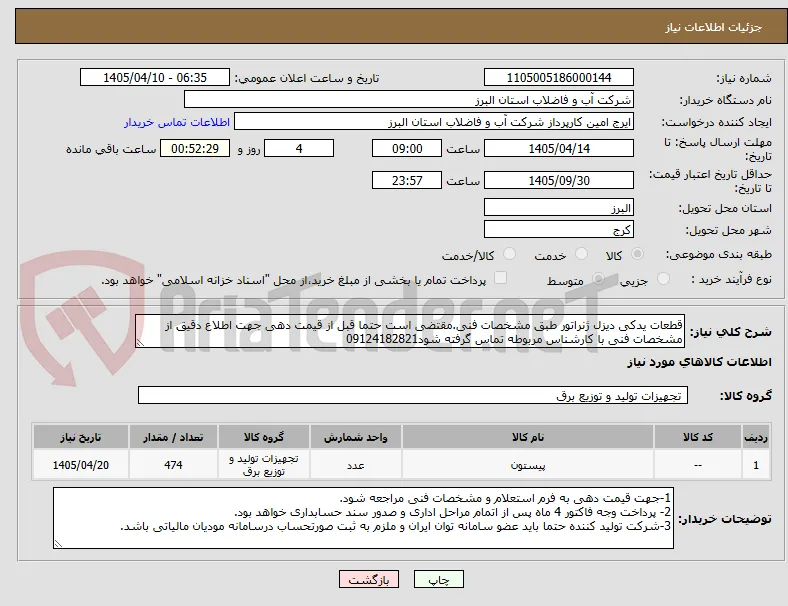Screen dimensions: 788x606
Task: Open اطلاعات تماس خریدار buyer contact link
Action: tap(177, 122)
